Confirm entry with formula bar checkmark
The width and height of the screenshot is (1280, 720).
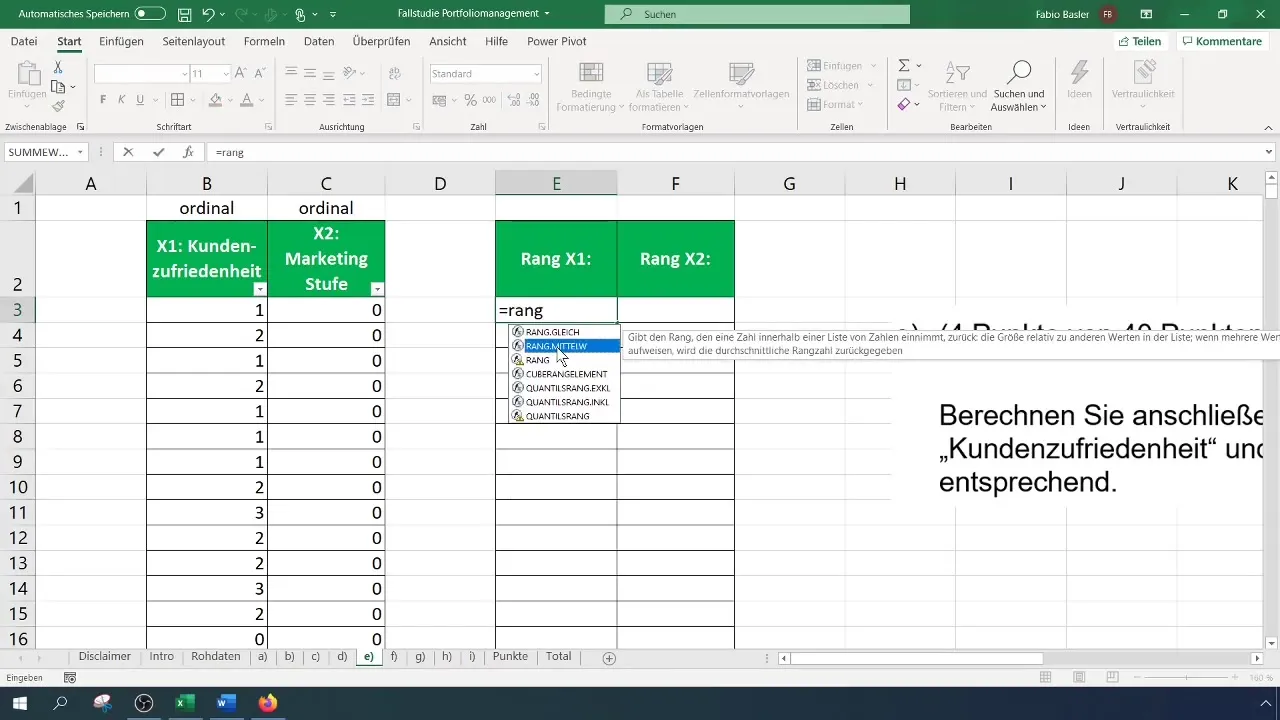(158, 153)
